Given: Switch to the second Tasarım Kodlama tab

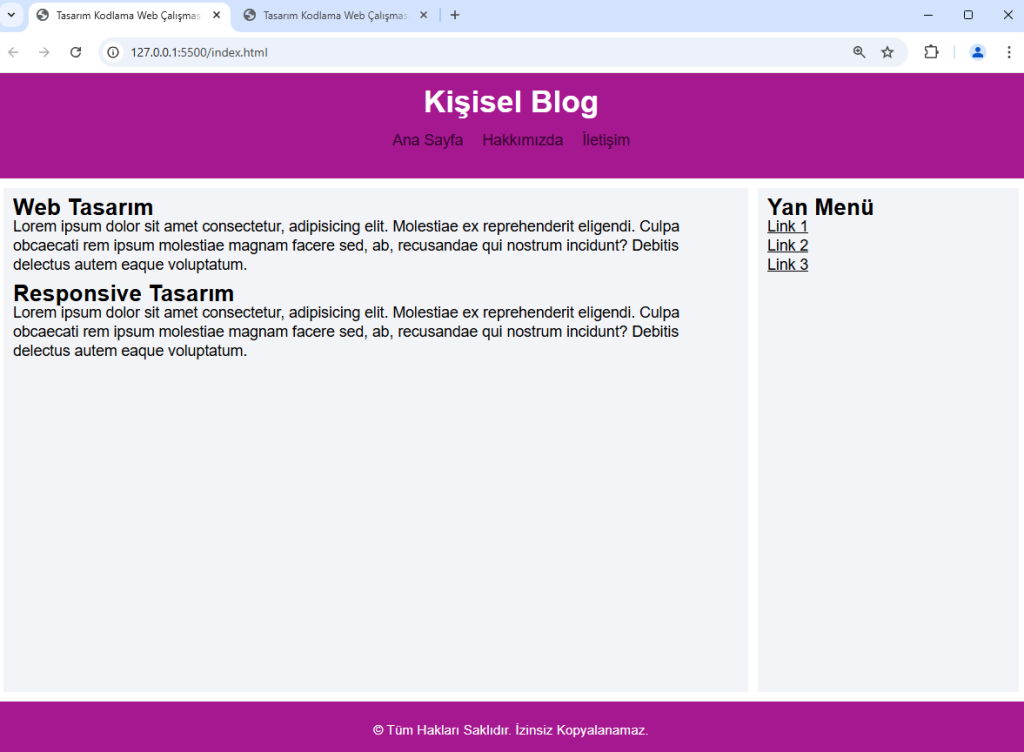Looking at the screenshot, I should pyautogui.click(x=330, y=15).
